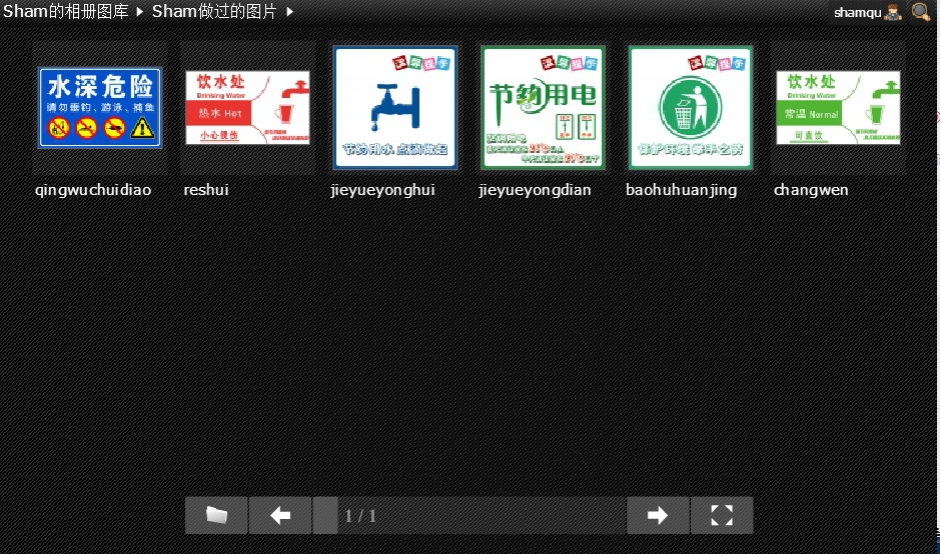Image resolution: width=940 pixels, height=554 pixels.
Task: Click the 'jieyueyongdian' caption text
Action: (535, 190)
